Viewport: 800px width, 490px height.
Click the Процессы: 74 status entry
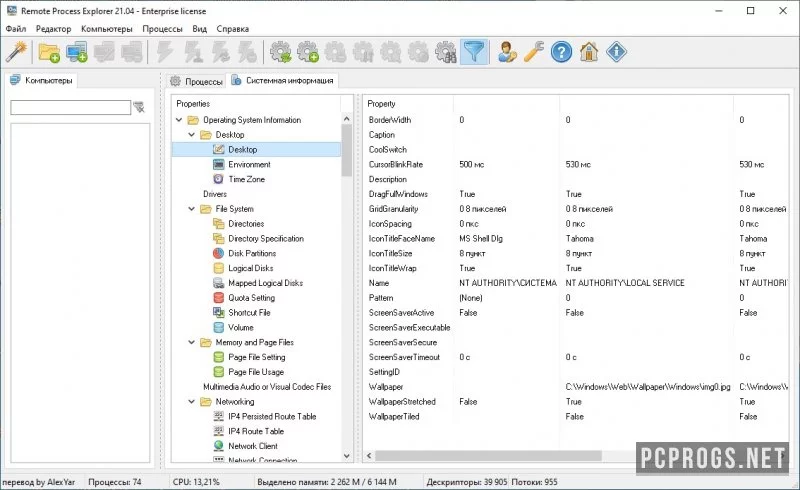point(115,481)
